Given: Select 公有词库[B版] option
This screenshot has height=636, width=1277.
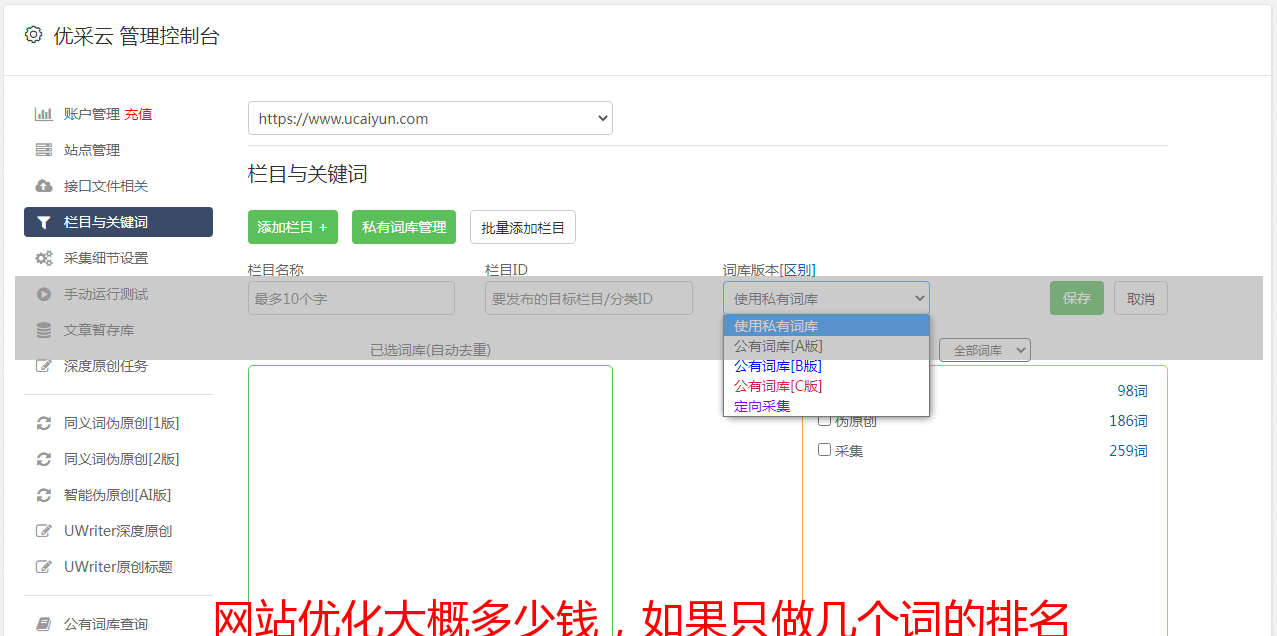Looking at the screenshot, I should pos(826,366).
